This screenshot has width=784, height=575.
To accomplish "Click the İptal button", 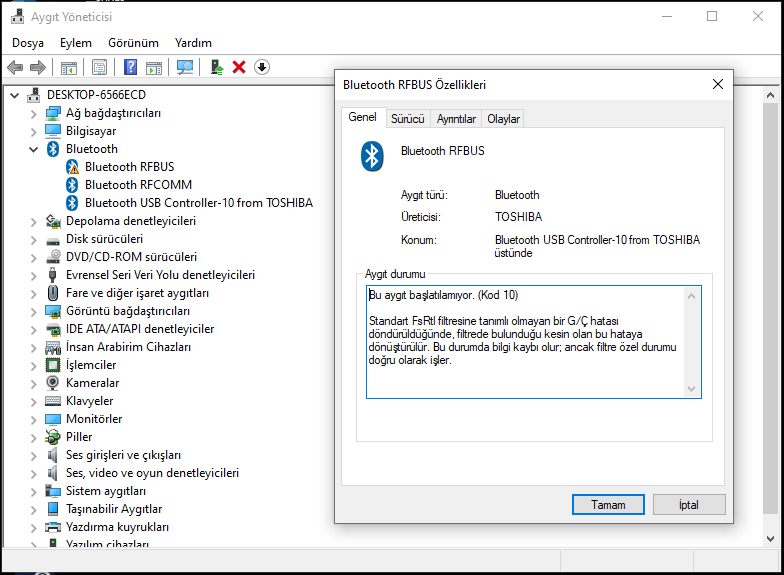I will click(688, 505).
